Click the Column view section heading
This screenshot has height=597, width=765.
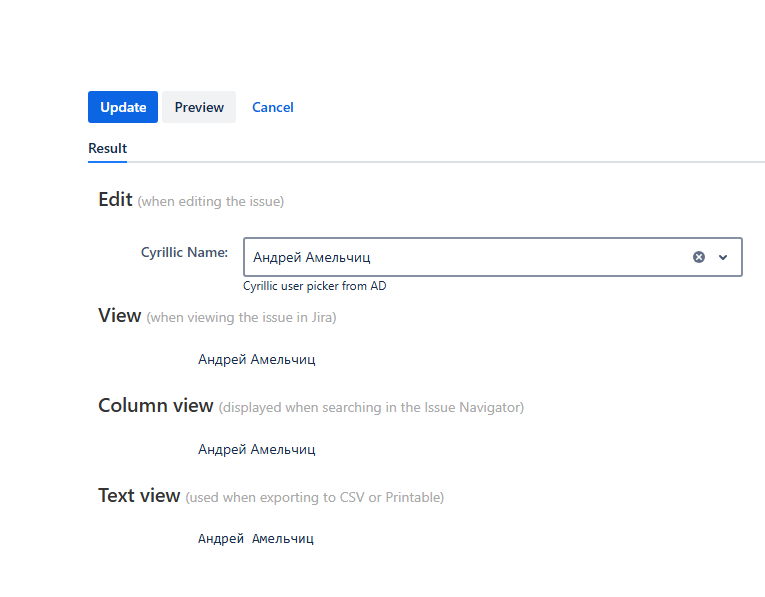click(155, 406)
